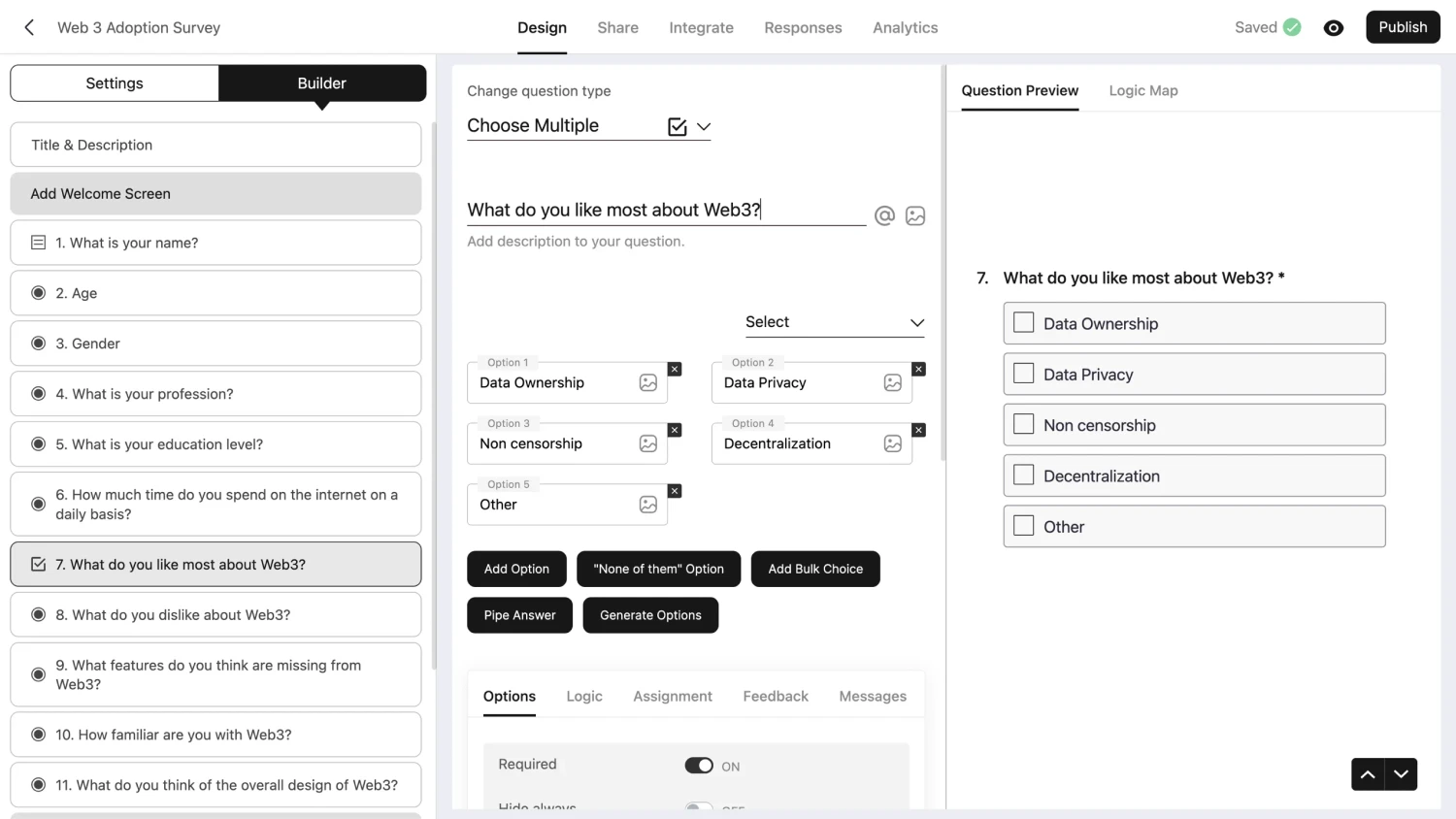Go to next question using the down arrow
Viewport: 1456px width, 819px height.
[x=1400, y=774]
